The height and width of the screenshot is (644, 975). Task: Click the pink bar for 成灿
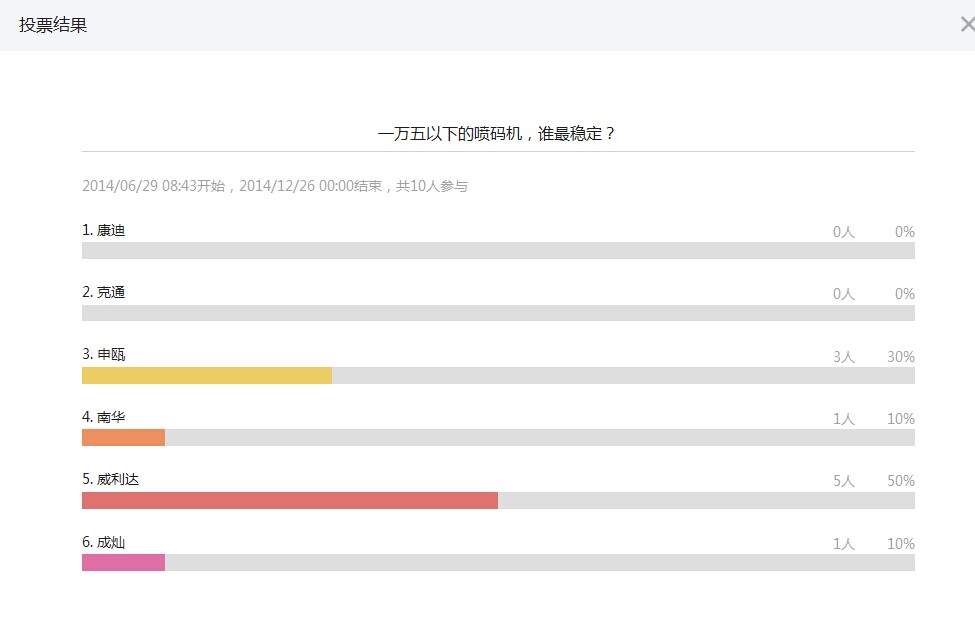click(x=124, y=563)
